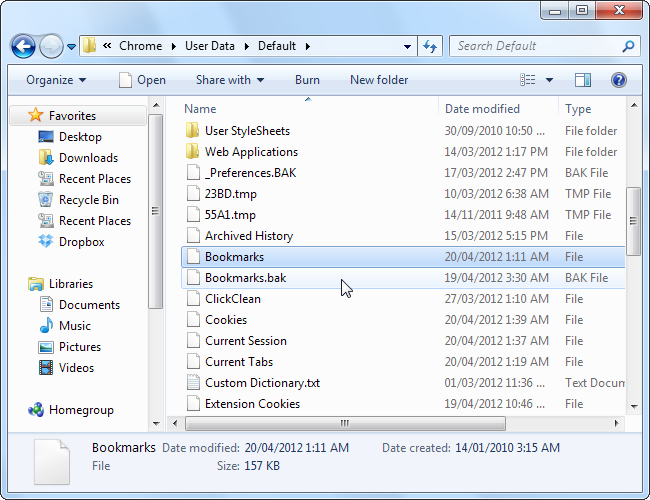650x500 pixels.
Task: Click the Pictures library icon
Action: point(46,347)
